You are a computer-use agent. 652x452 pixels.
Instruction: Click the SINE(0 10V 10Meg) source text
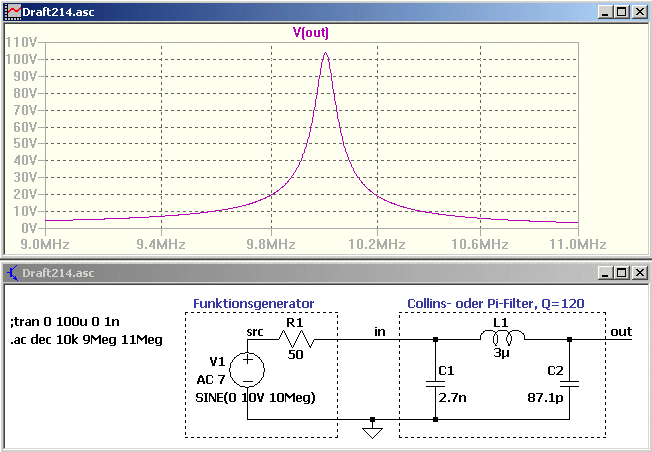pos(255,398)
